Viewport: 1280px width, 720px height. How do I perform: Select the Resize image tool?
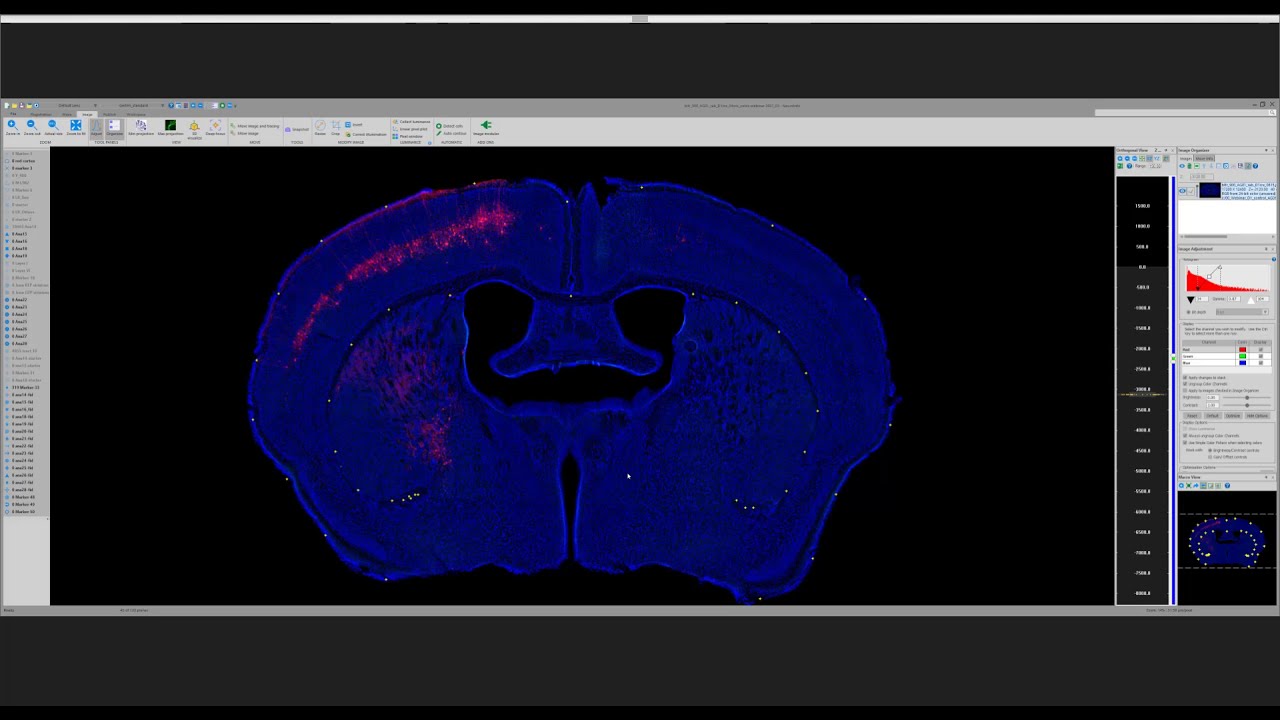click(x=320, y=127)
